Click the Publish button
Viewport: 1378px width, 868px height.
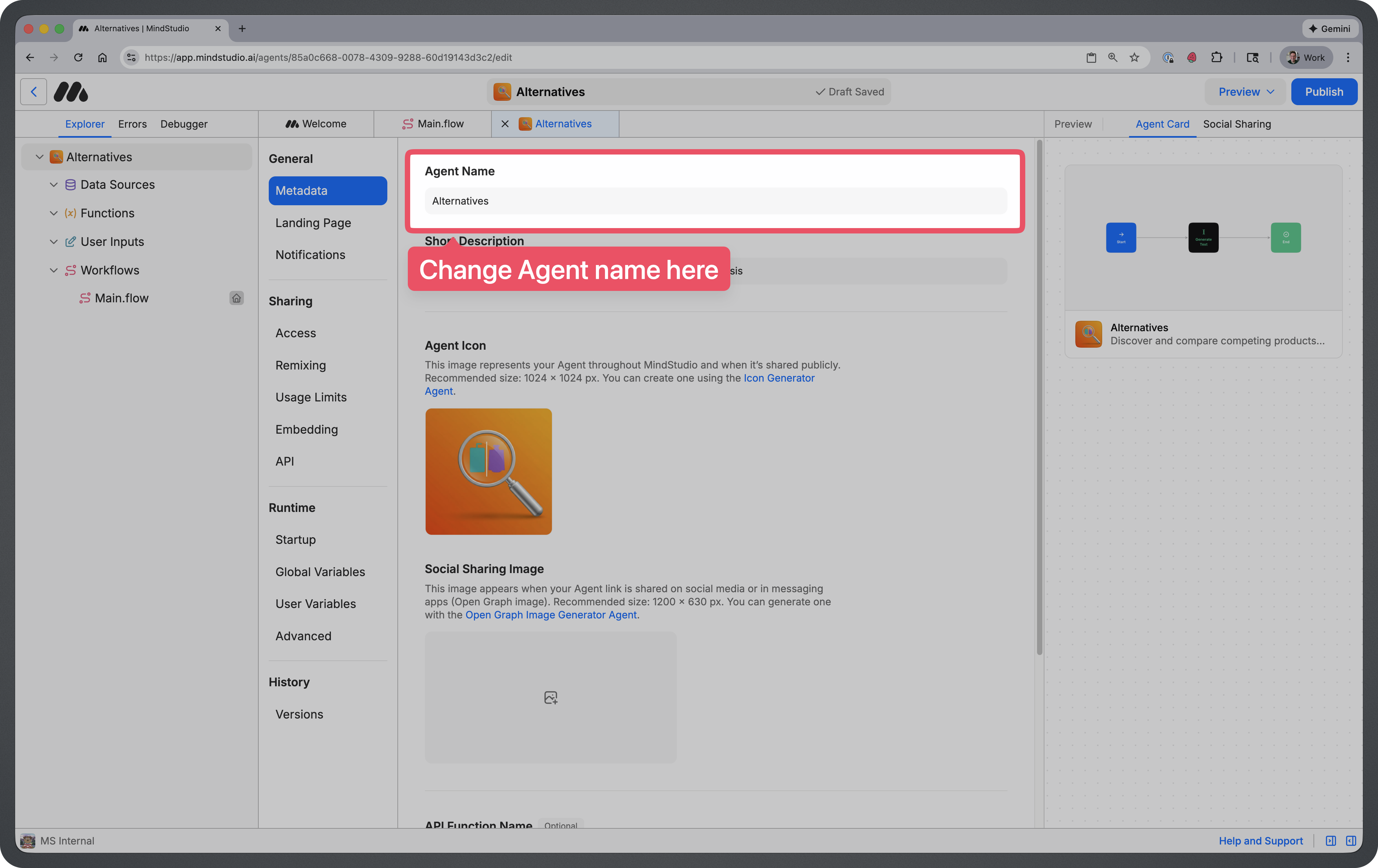point(1324,92)
